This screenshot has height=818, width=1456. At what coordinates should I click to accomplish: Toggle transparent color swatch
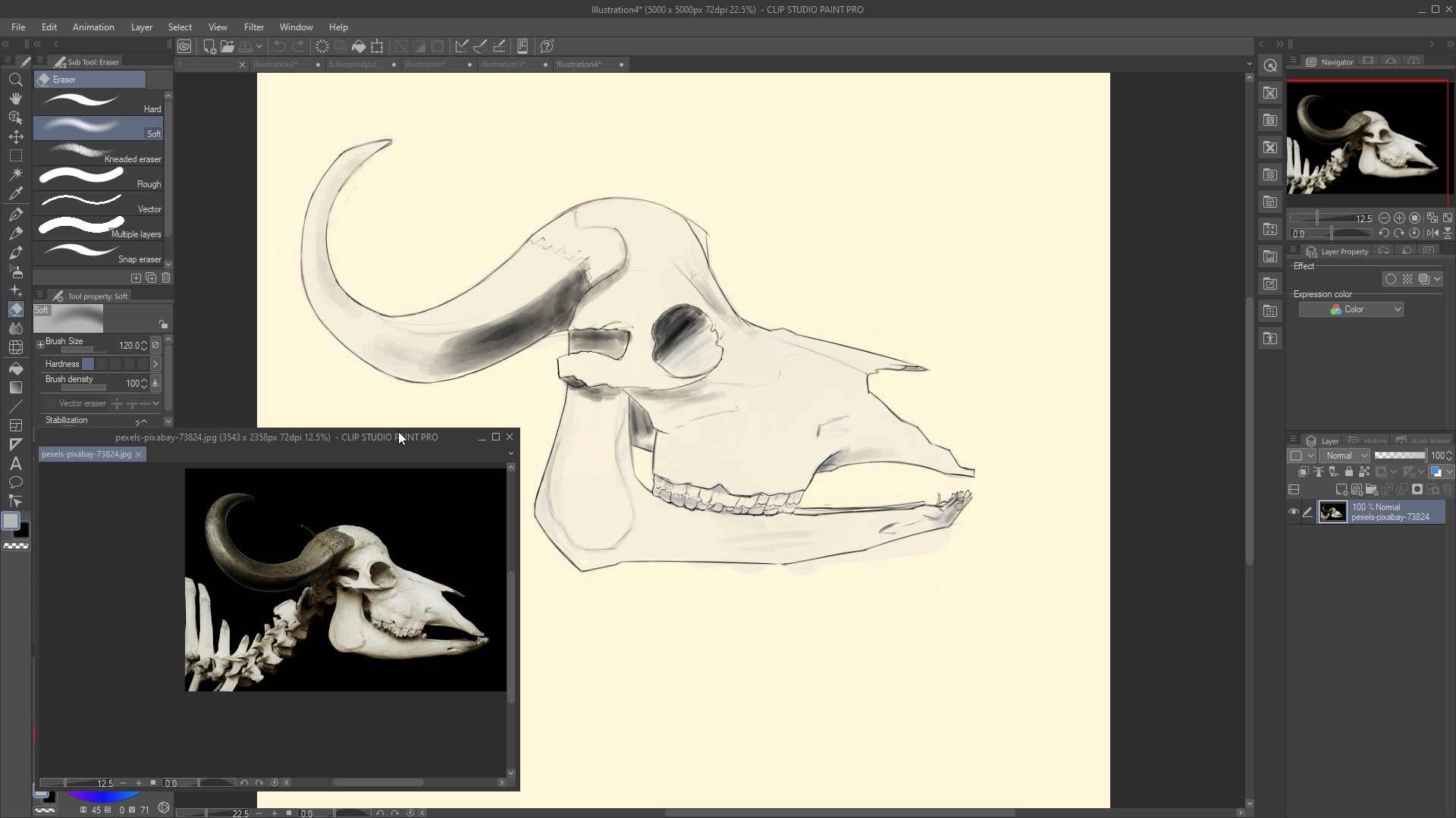(16, 546)
